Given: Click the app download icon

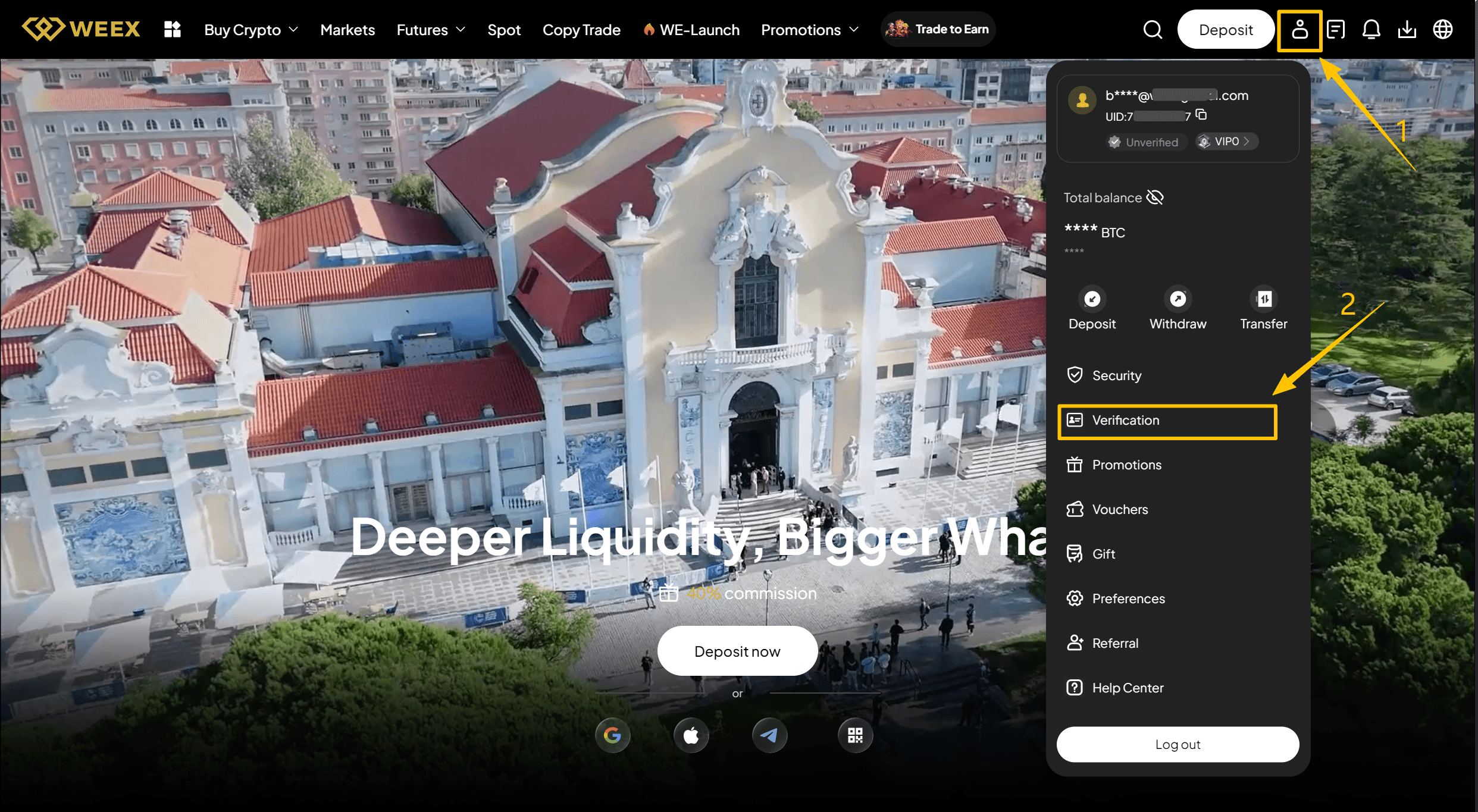Looking at the screenshot, I should coord(1407,29).
